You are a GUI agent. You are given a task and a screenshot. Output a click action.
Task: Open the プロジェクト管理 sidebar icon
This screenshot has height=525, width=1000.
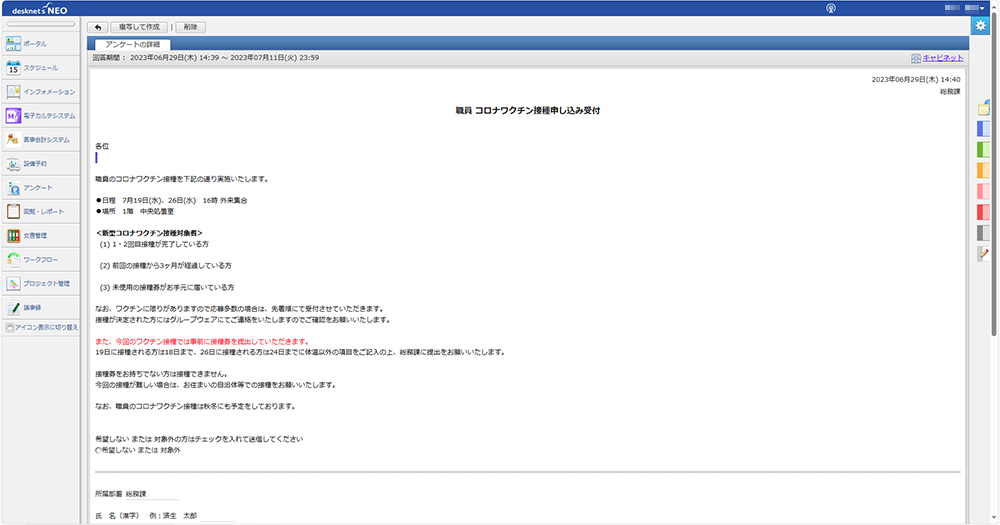click(13, 283)
